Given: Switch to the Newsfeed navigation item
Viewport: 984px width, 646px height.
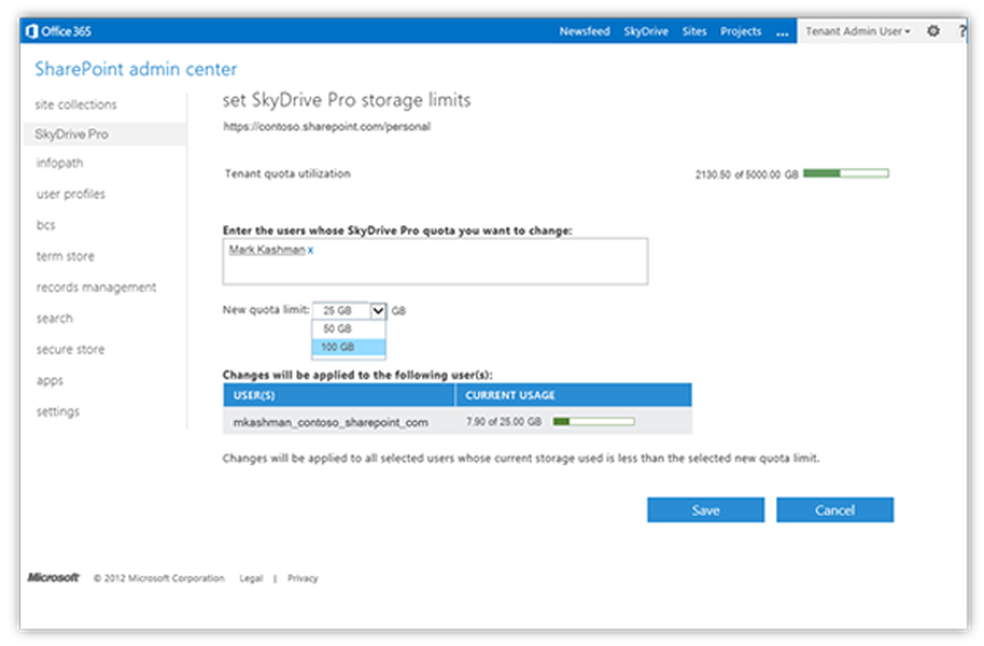Looking at the screenshot, I should (x=585, y=31).
